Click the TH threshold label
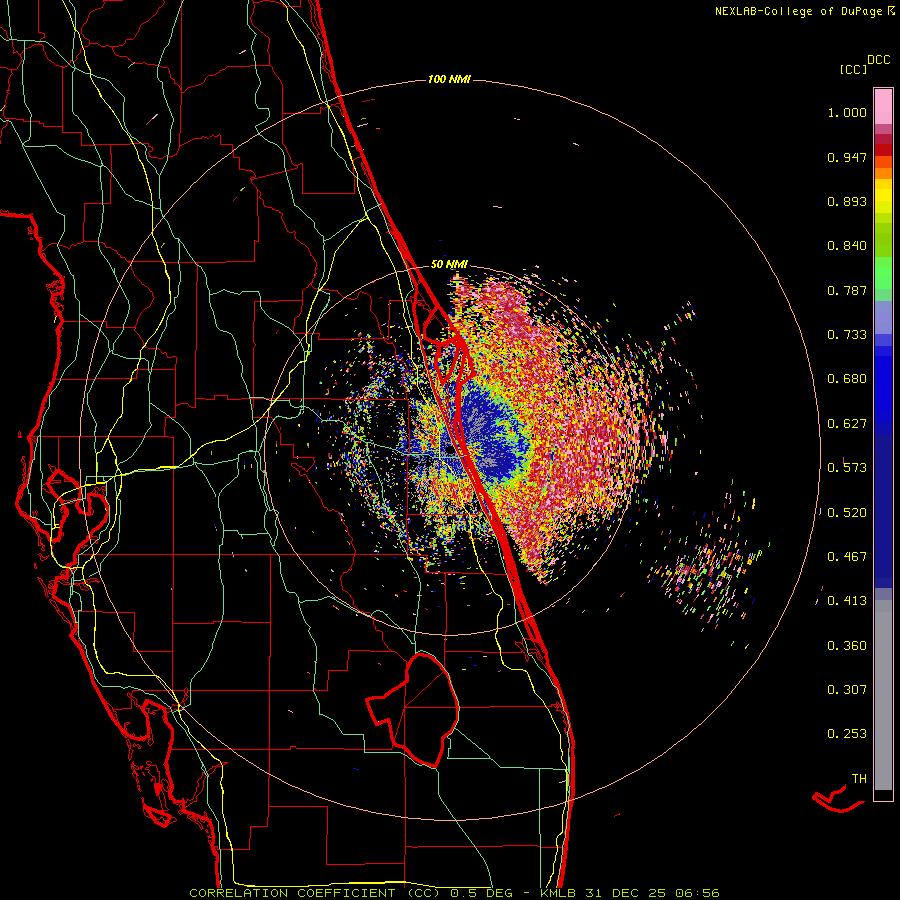The width and height of the screenshot is (900, 900). click(859, 779)
